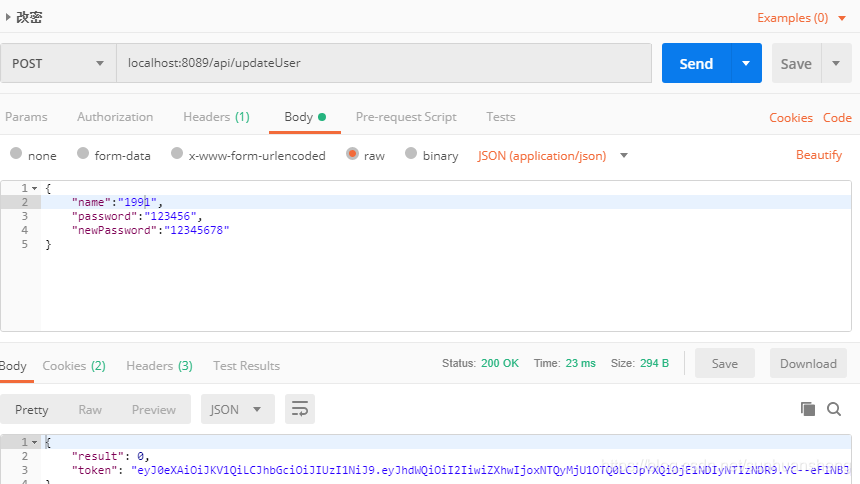The height and width of the screenshot is (484, 860).
Task: Switch to the Params tab
Action: (26, 117)
